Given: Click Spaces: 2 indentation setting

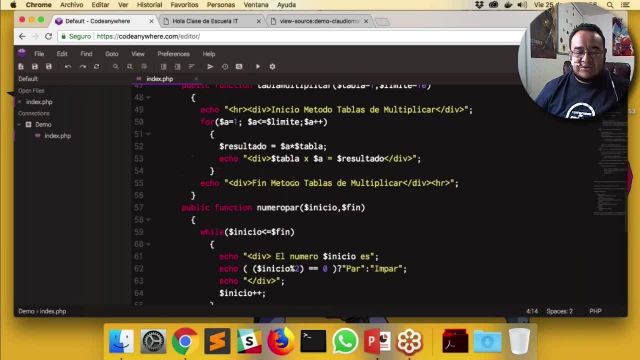Looking at the screenshot, I should pyautogui.click(x=560, y=311).
